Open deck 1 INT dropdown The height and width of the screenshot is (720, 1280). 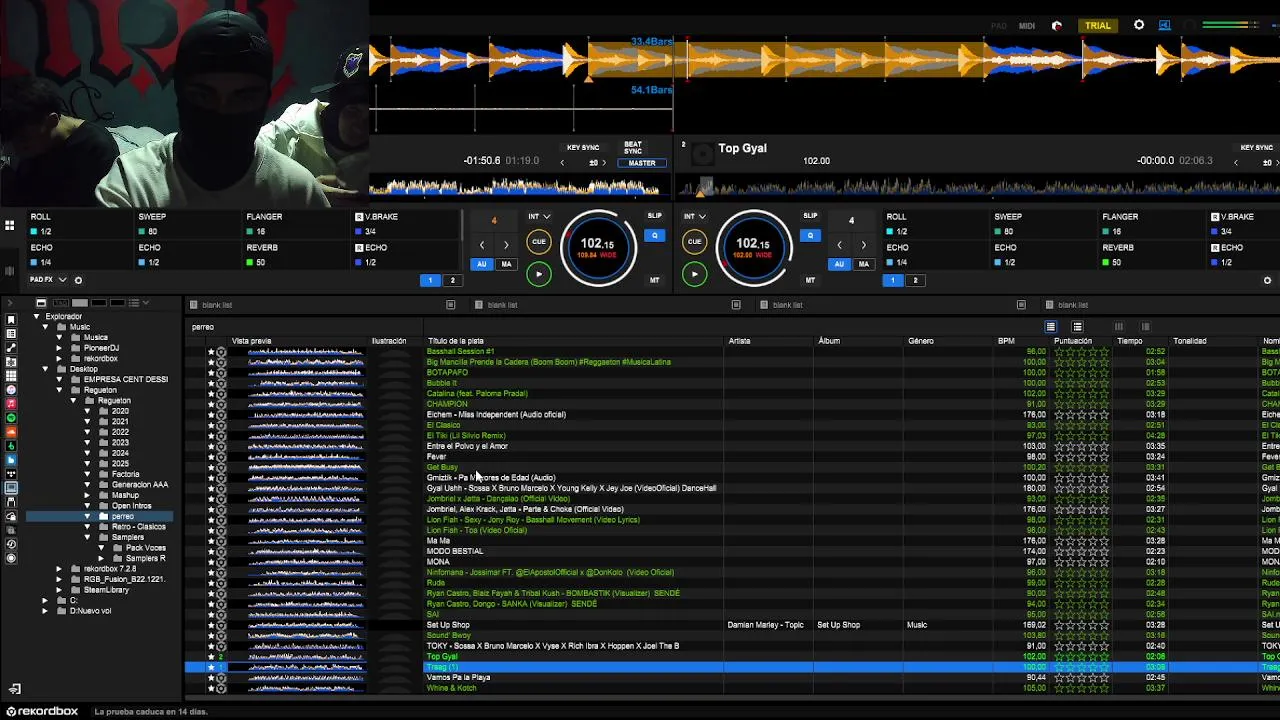(539, 216)
